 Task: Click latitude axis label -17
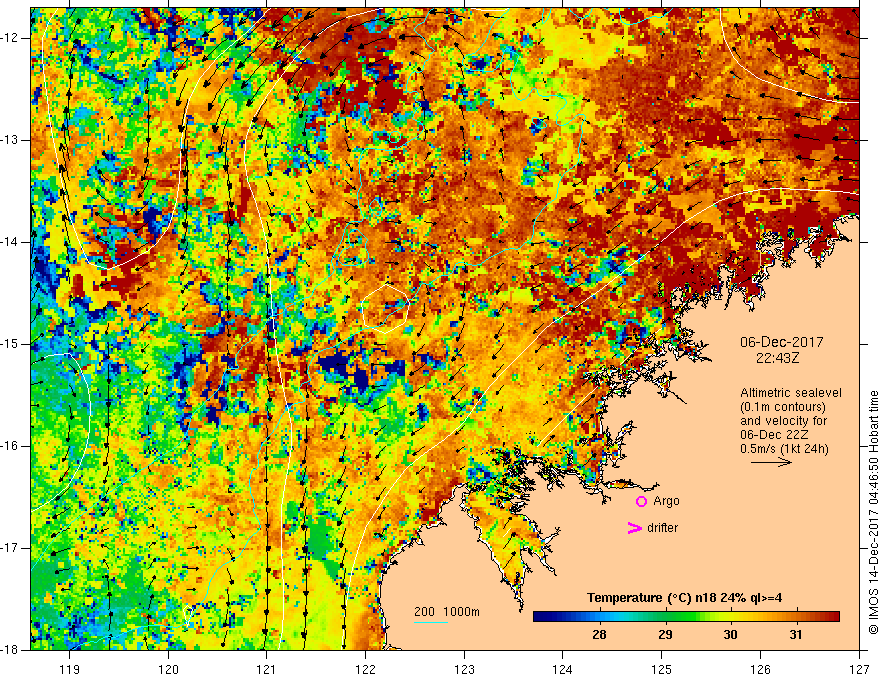(10, 548)
